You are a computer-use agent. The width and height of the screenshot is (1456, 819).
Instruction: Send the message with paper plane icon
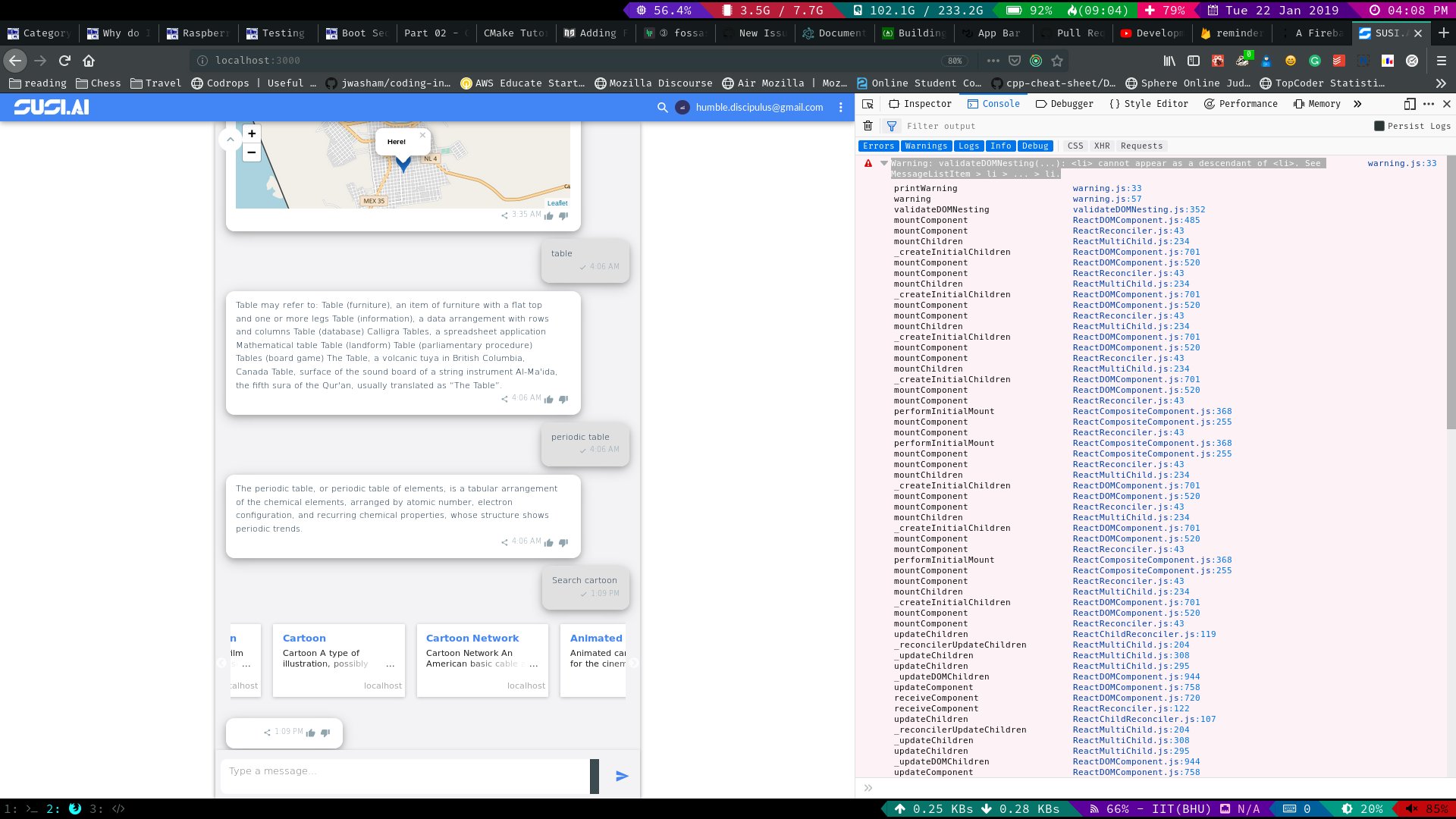pos(622,776)
